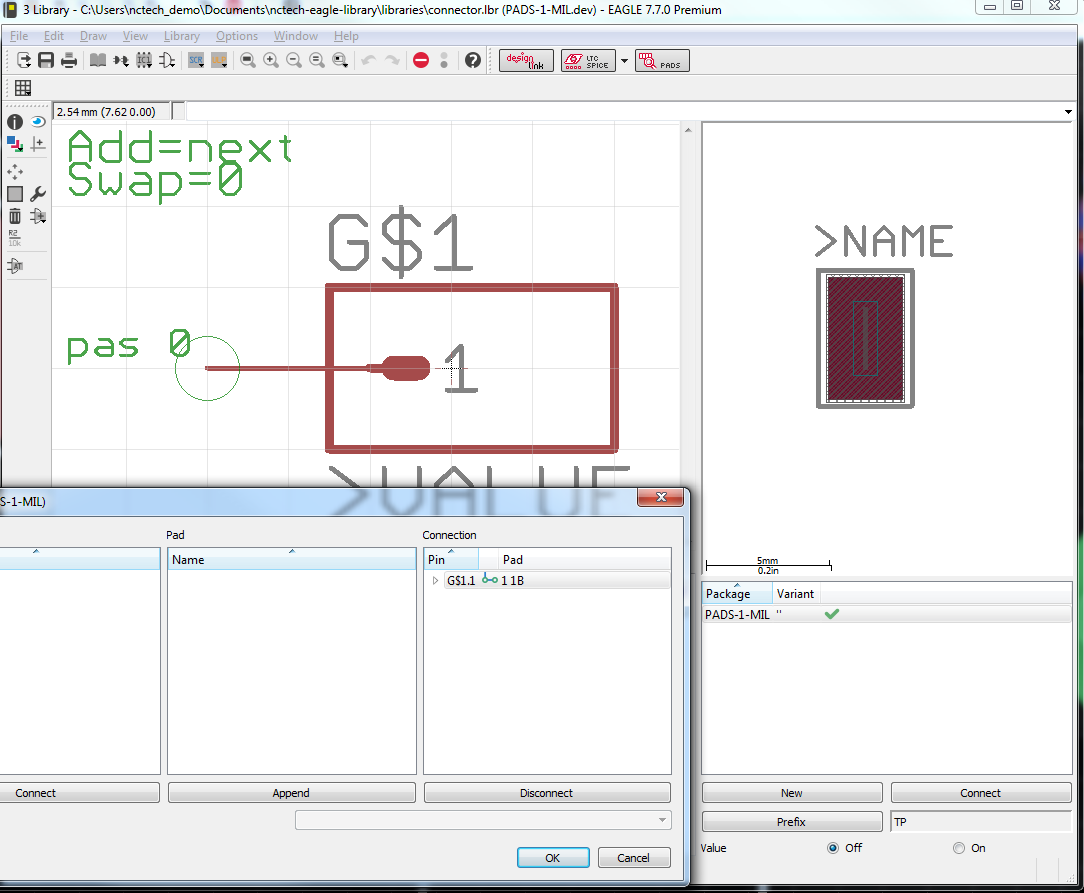1084x893 pixels.
Task: Open the layer selection dropdown at top right
Action: [x=1070, y=111]
